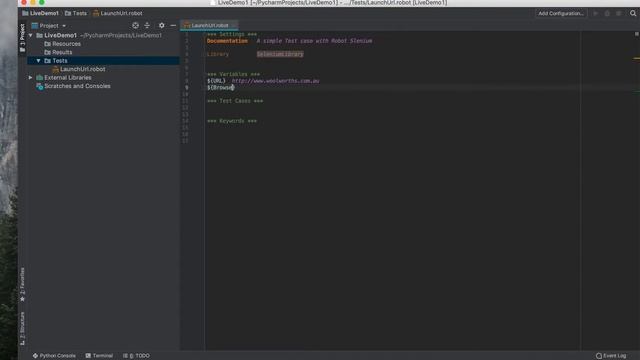This screenshot has width=640, height=360.
Task: Click the inspection status indicator above scrollbar
Action: [x=636, y=34]
